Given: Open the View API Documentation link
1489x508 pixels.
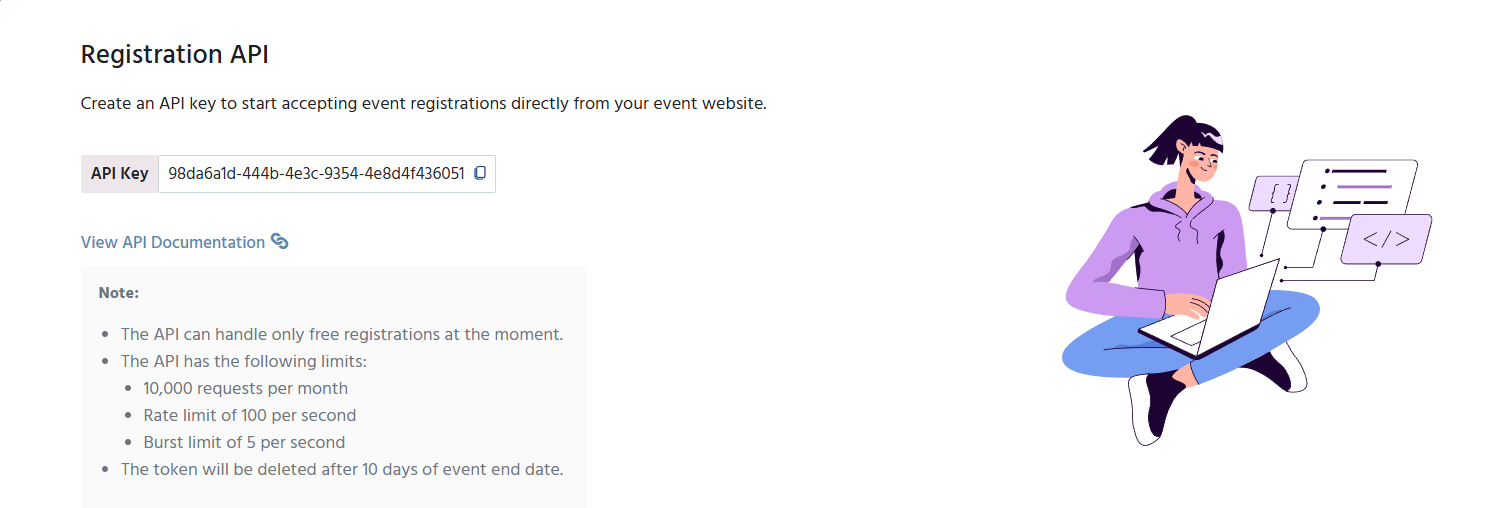Looking at the screenshot, I should (x=173, y=242).
